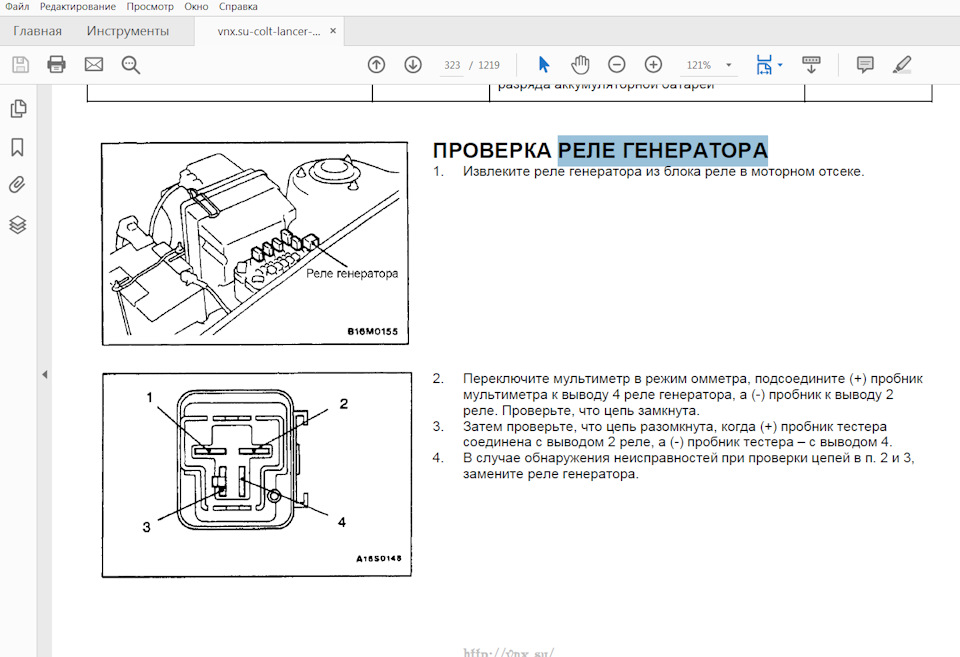Open the Редактирование menu
The image size is (960, 657).
coord(78,7)
